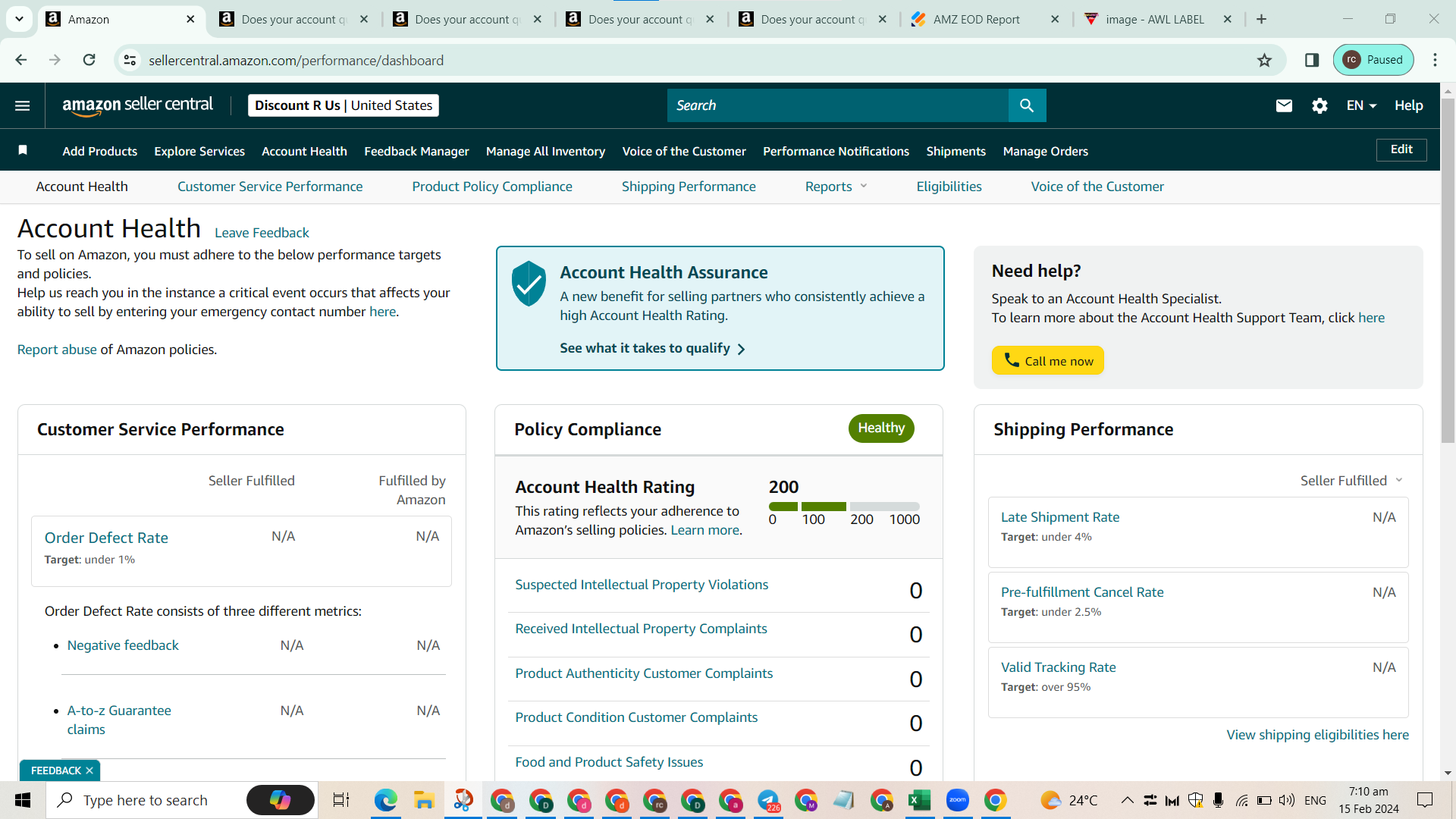This screenshot has height=819, width=1456.
Task: Open a new browser tab
Action: pyautogui.click(x=1261, y=19)
